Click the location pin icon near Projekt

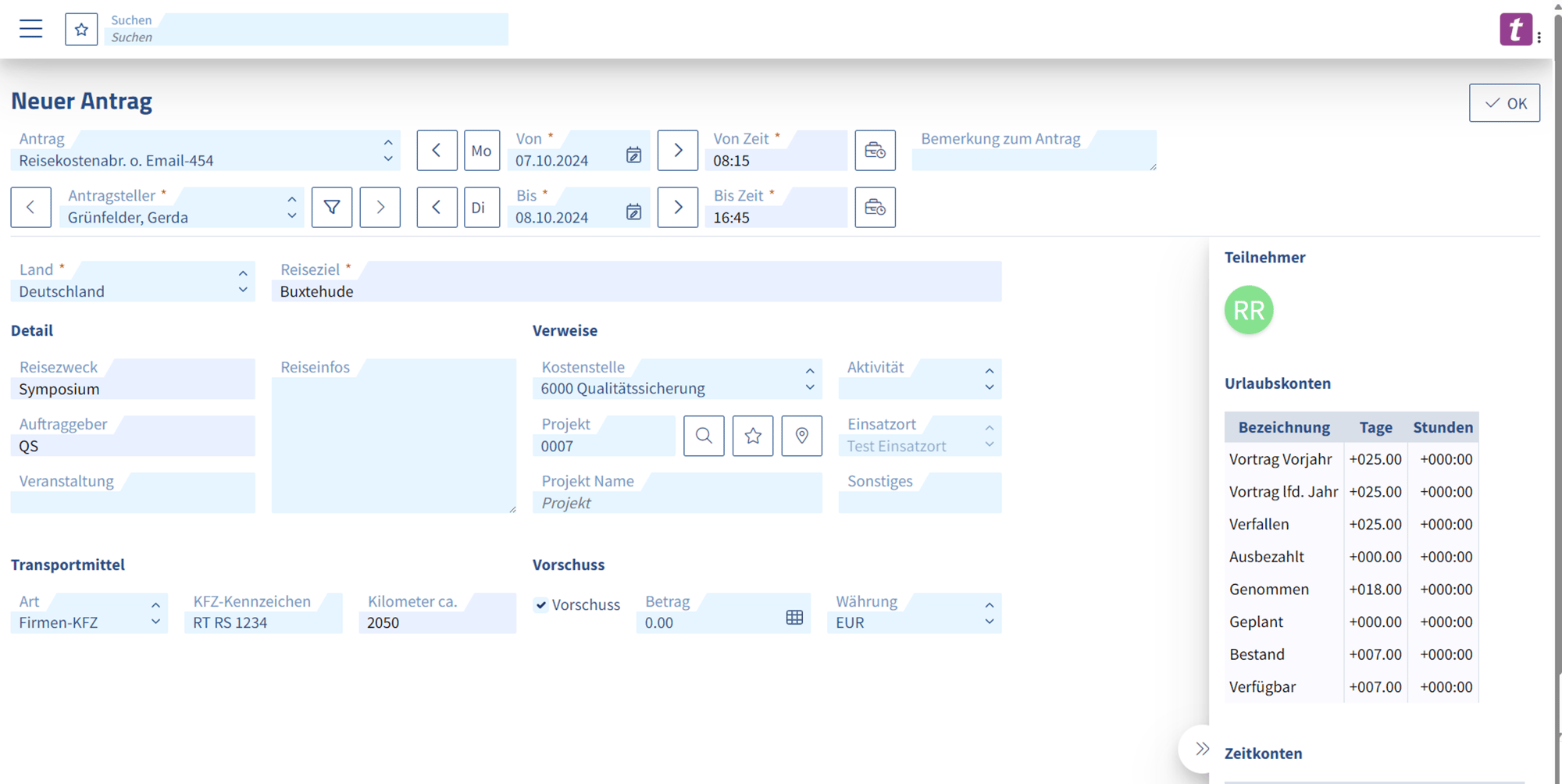[801, 436]
